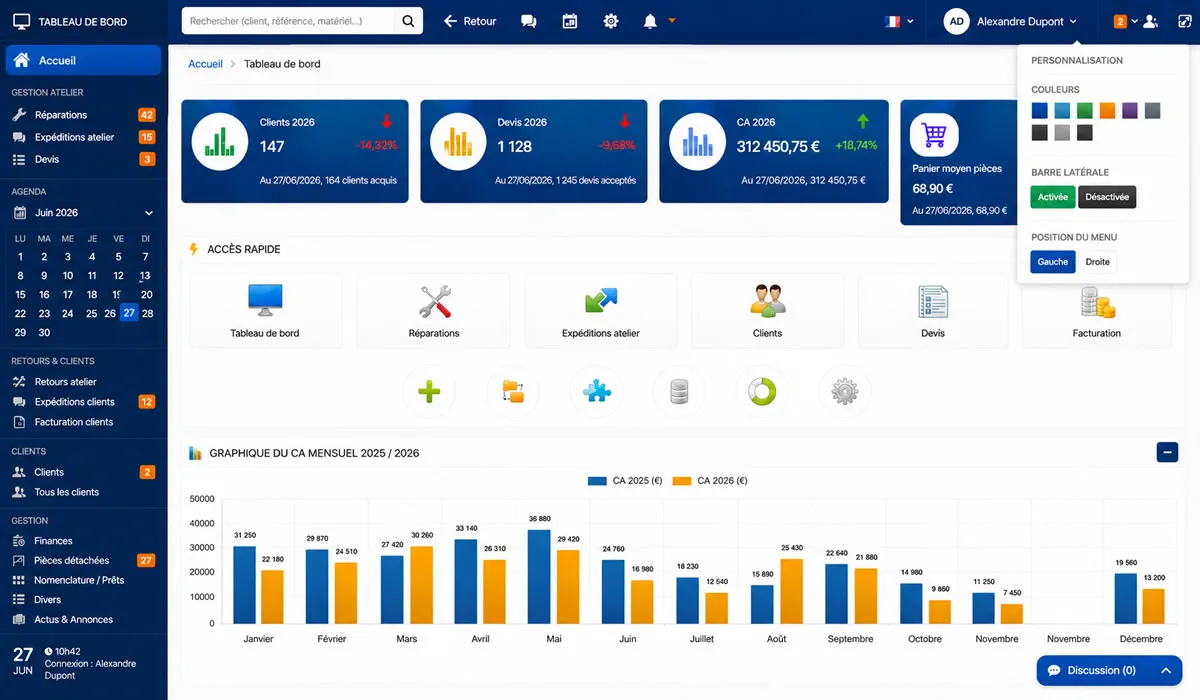Open dropdown arrow beside orange badge 2
Viewport: 1200px width, 700px height.
click(1135, 21)
